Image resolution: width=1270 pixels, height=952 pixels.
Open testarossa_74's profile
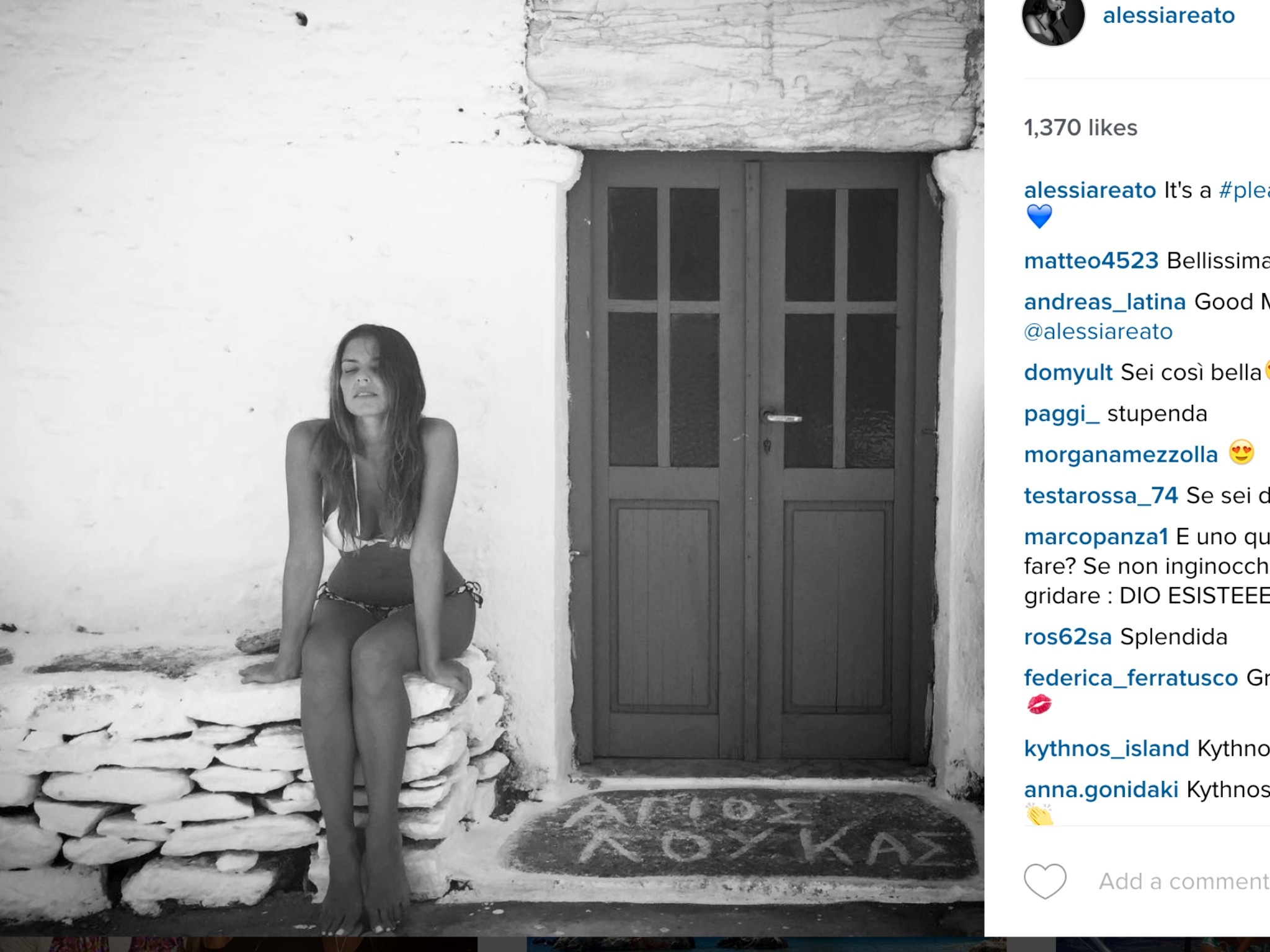point(1101,496)
